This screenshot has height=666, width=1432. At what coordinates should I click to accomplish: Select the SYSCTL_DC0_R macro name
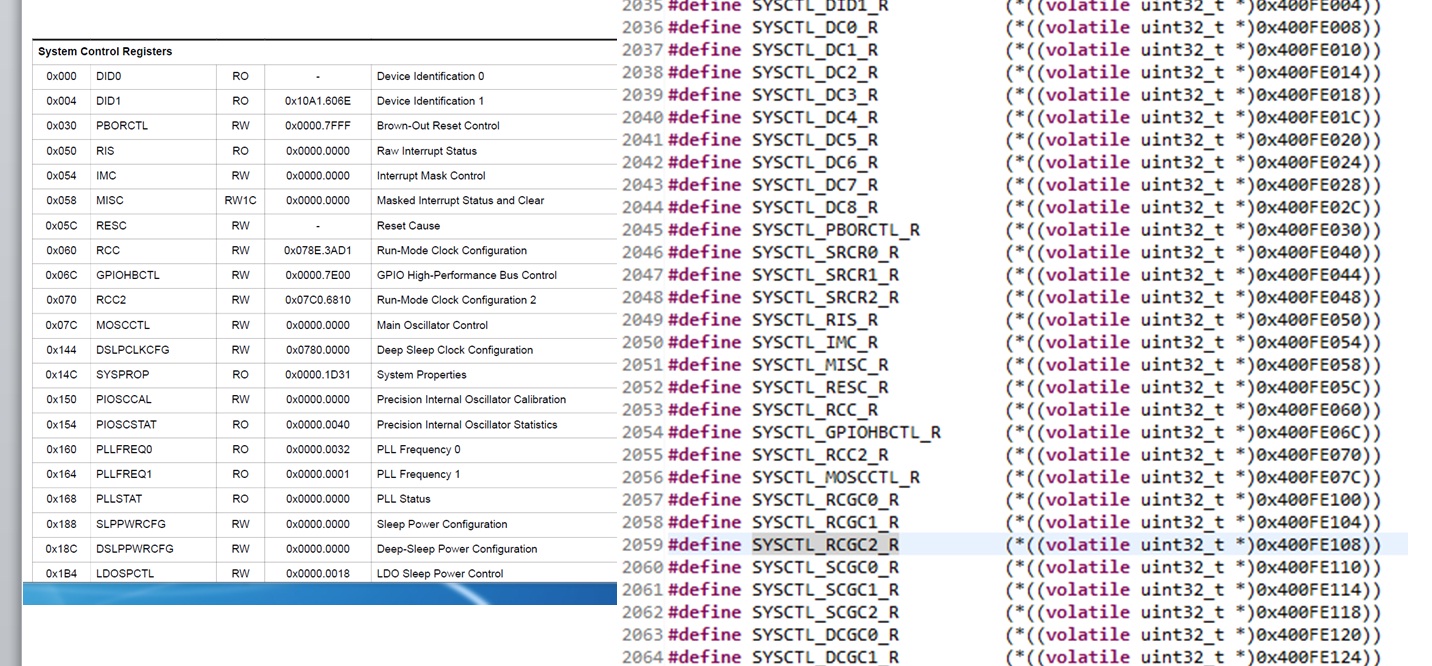pos(815,28)
